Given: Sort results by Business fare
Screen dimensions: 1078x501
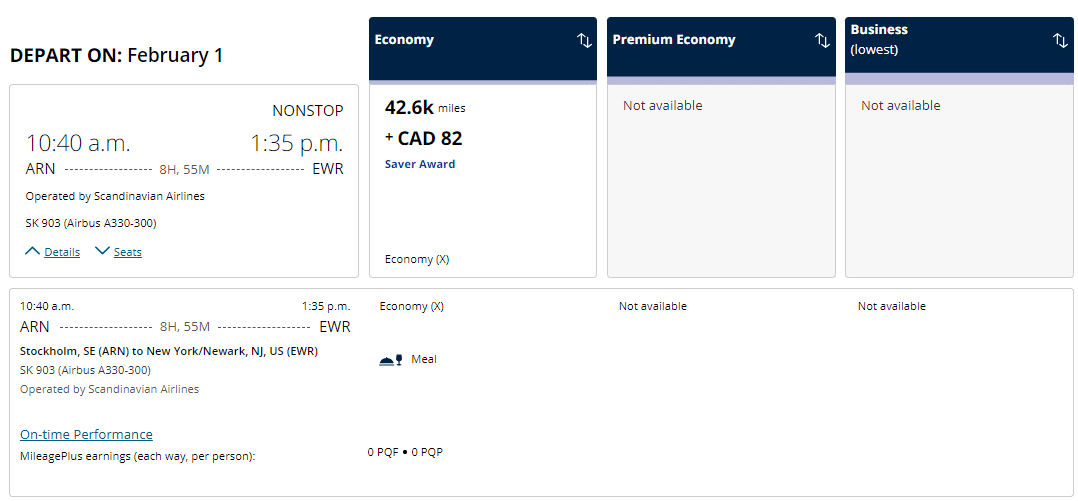Looking at the screenshot, I should click(x=1060, y=40).
